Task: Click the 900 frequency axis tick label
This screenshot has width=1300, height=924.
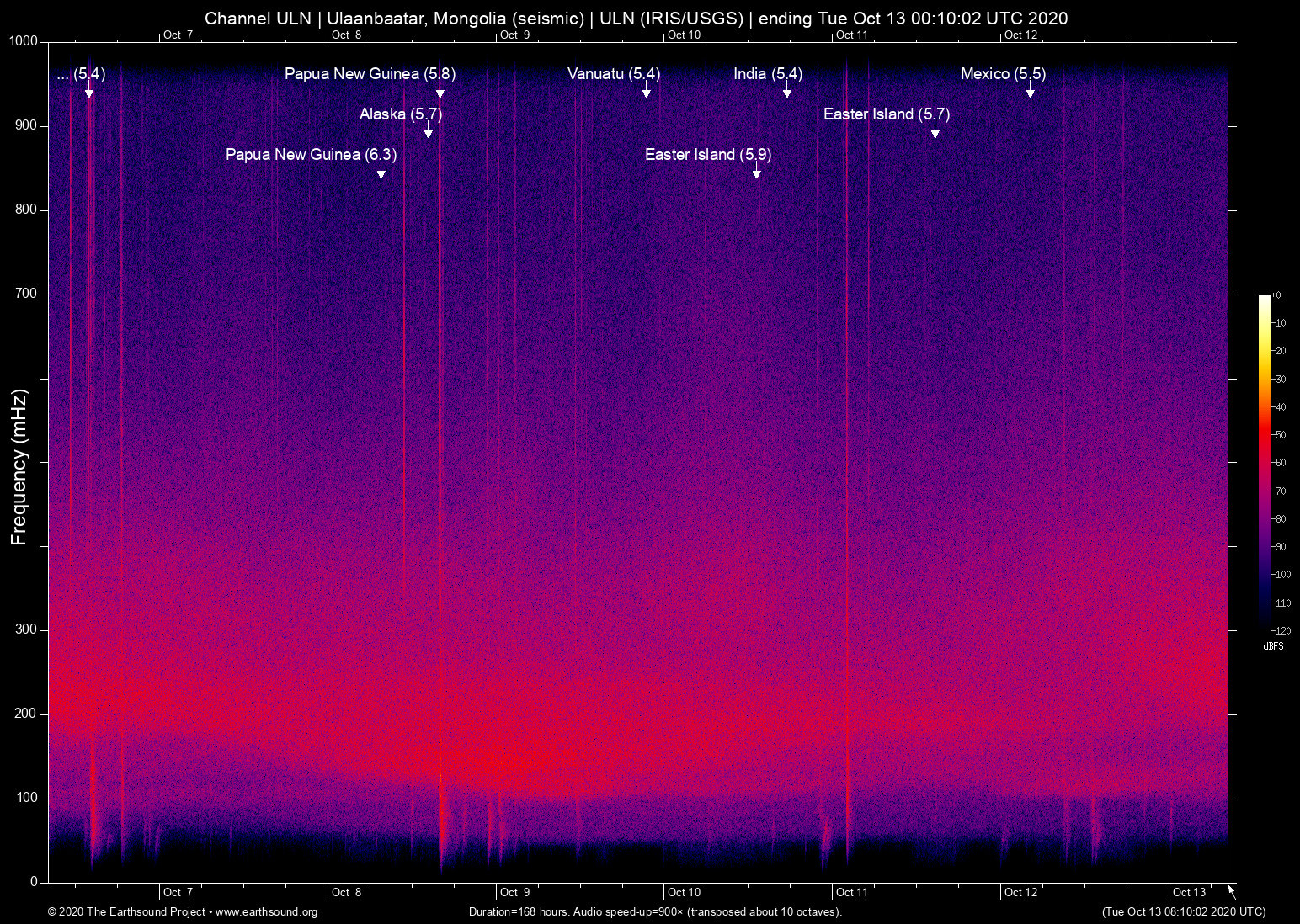Action: tap(26, 125)
